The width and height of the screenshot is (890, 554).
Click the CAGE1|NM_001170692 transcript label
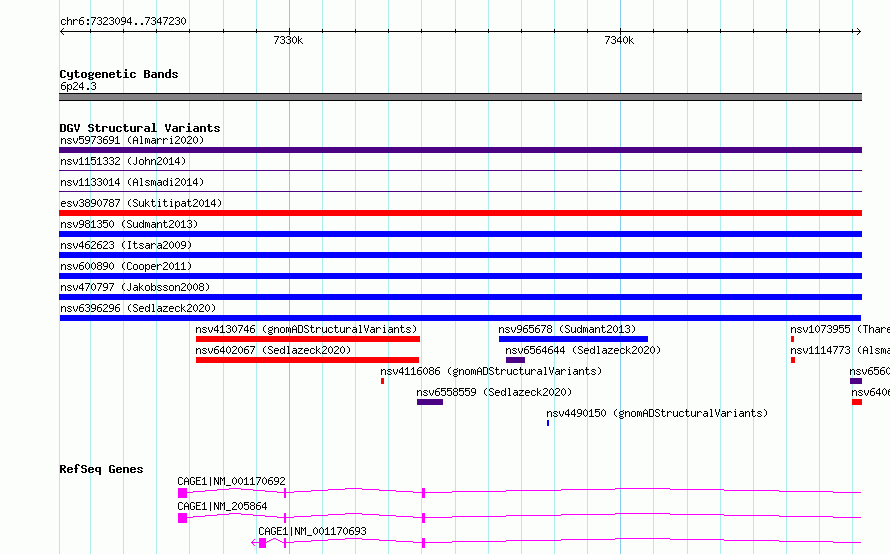pyautogui.click(x=231, y=481)
